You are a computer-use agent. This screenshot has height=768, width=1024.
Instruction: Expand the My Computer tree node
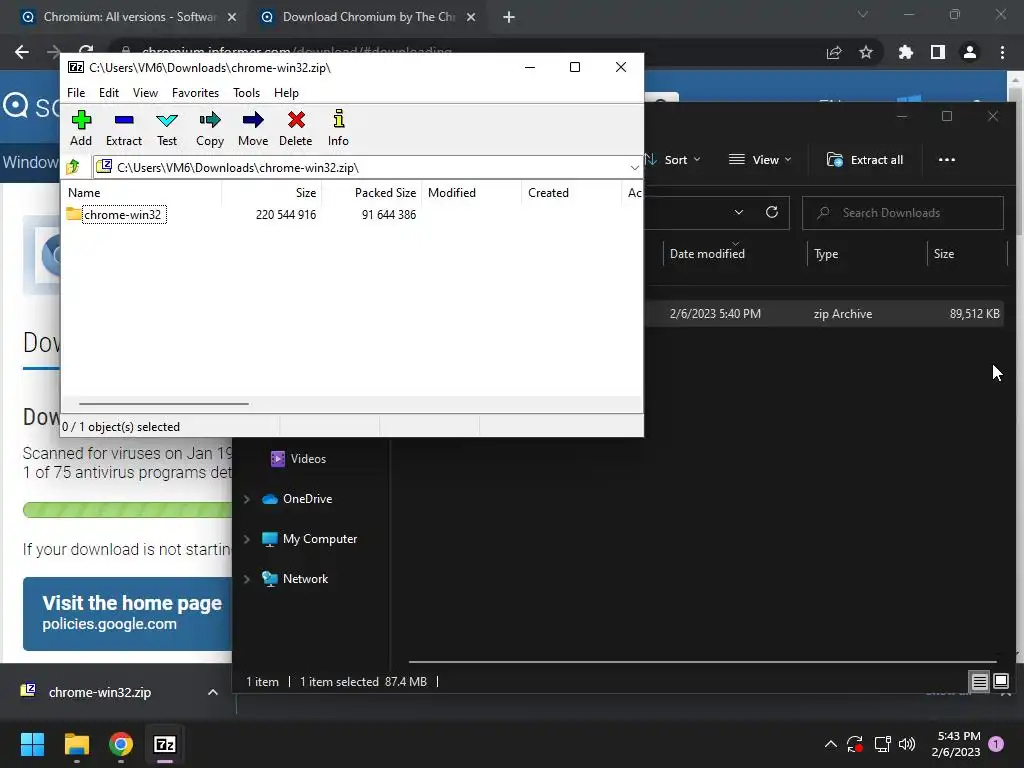pos(247,539)
